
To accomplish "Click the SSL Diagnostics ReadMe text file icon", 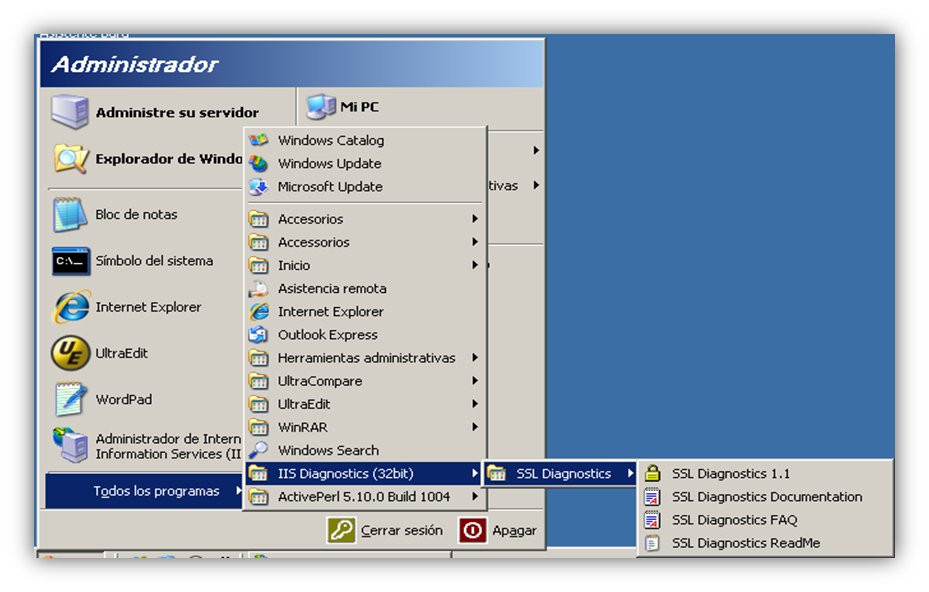I will pyautogui.click(x=652, y=543).
